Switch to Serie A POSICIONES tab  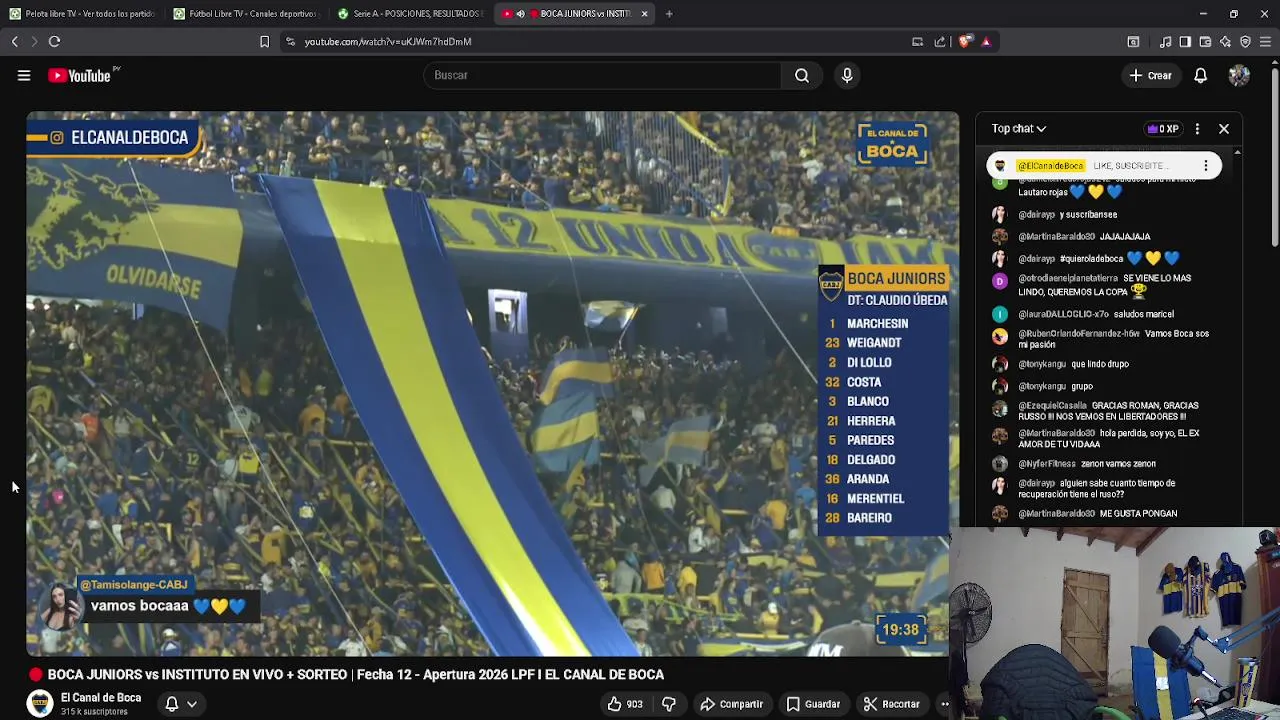[409, 14]
